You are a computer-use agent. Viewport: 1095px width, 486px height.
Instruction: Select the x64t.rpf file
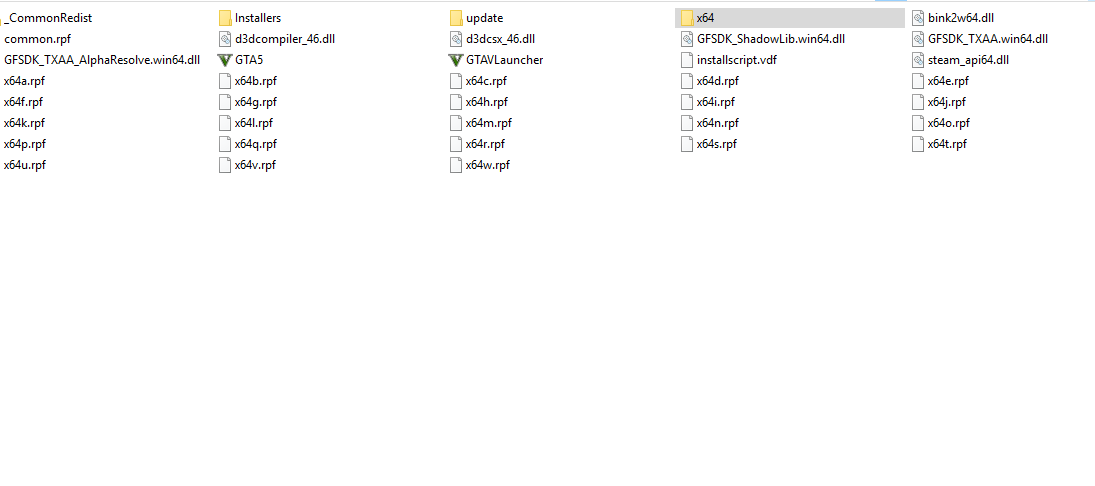939,144
